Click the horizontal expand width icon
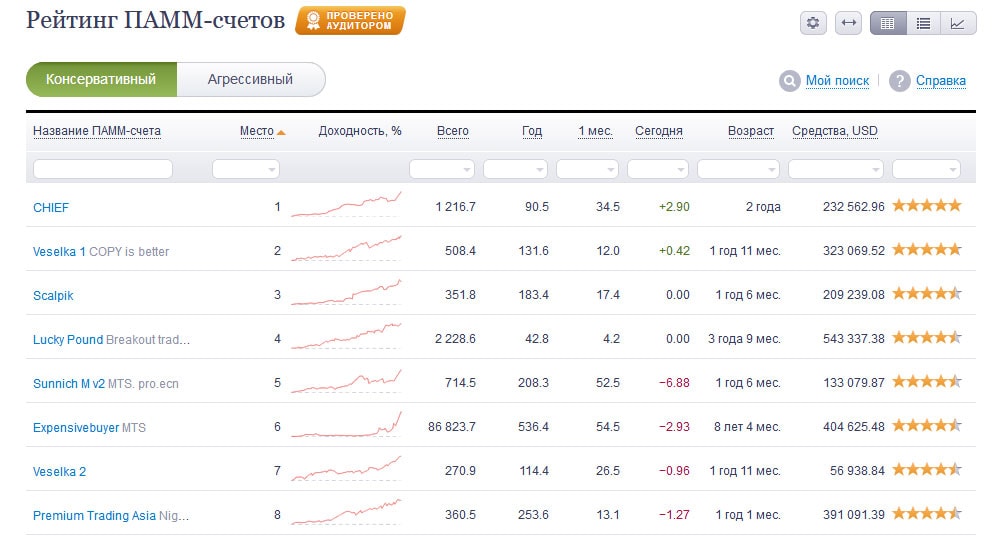Image resolution: width=998 pixels, height=540 pixels. (848, 23)
